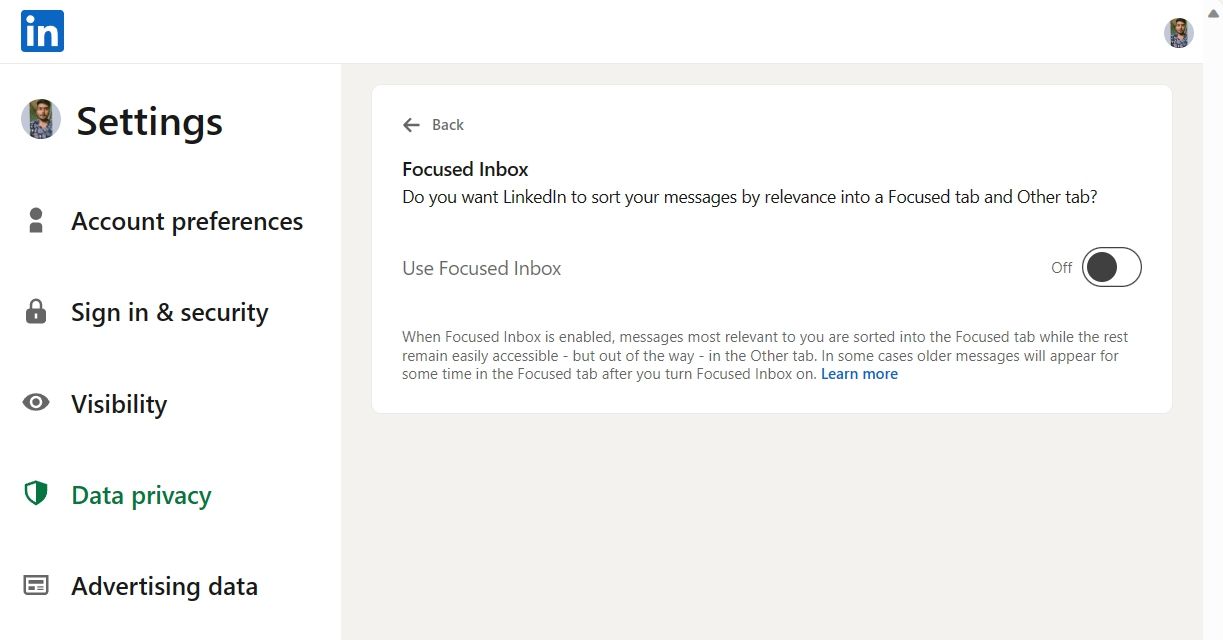Switch to the Visibility settings section

point(118,403)
